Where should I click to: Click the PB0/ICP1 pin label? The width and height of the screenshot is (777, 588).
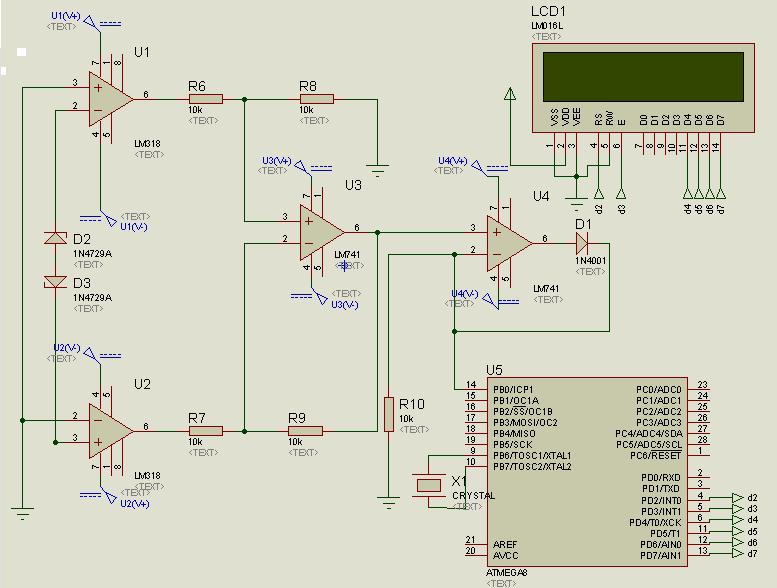click(513, 389)
